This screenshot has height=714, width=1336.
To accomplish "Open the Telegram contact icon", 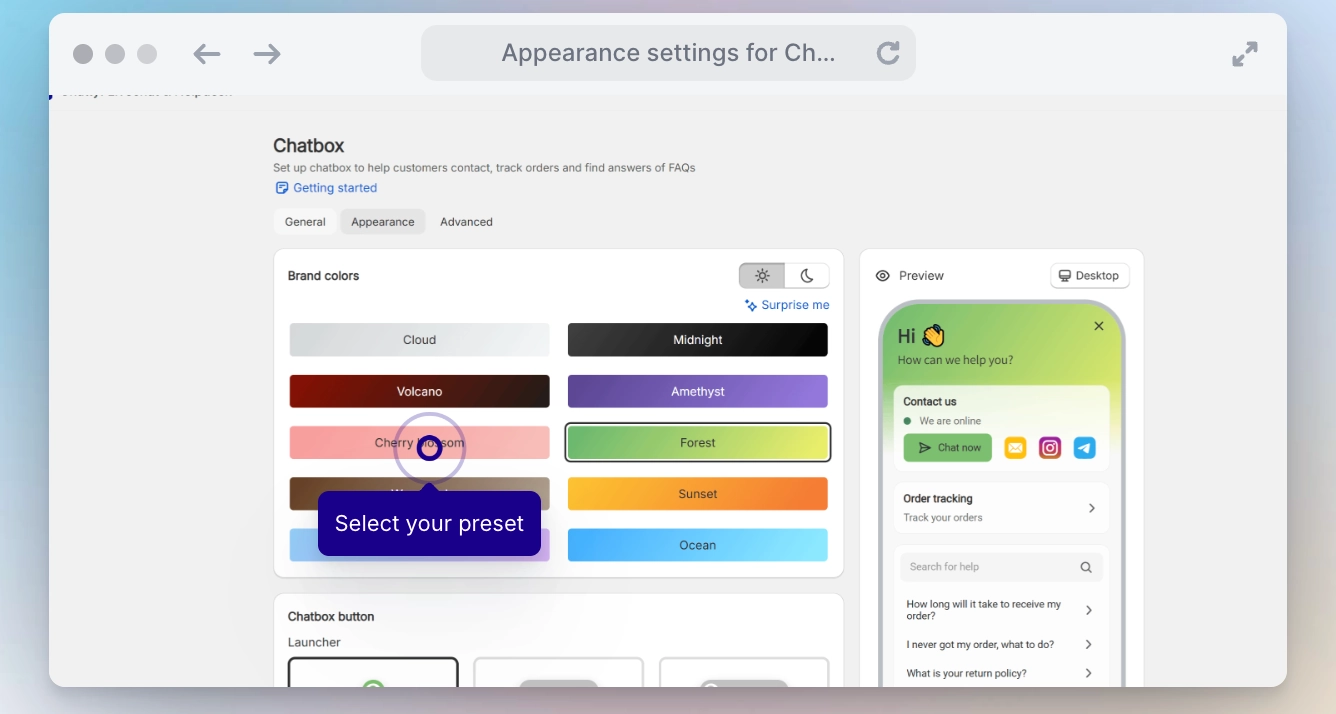I will pos(1085,448).
